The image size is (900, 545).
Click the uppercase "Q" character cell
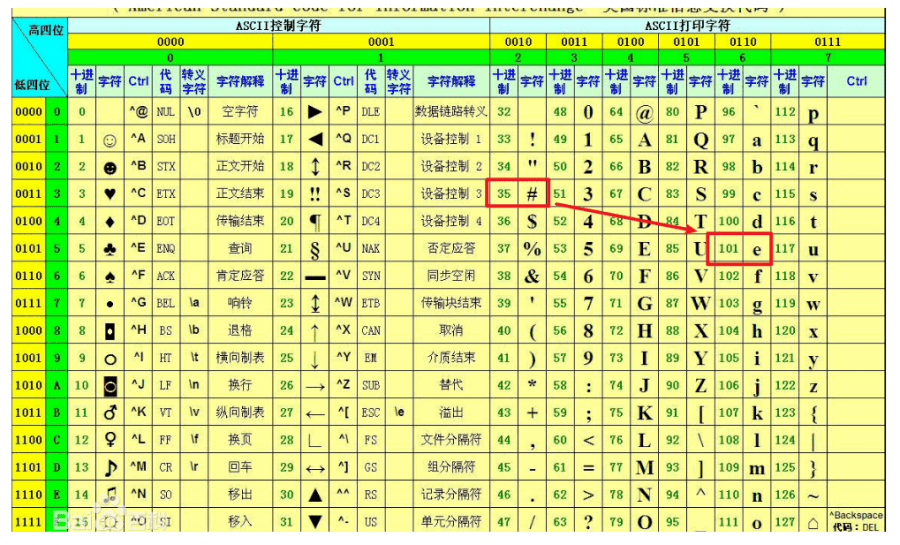701,139
